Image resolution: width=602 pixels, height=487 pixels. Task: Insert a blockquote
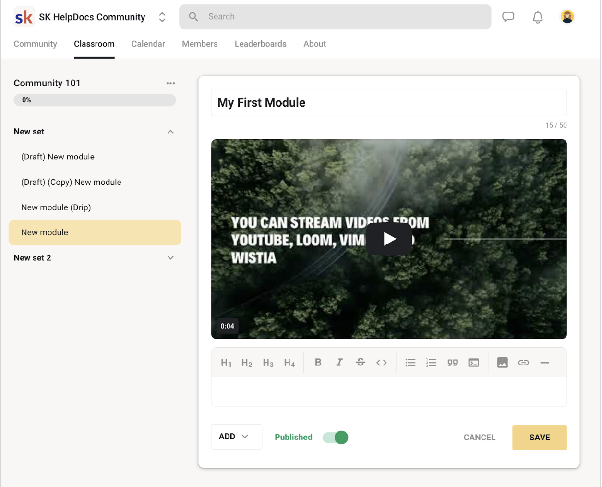coord(453,362)
